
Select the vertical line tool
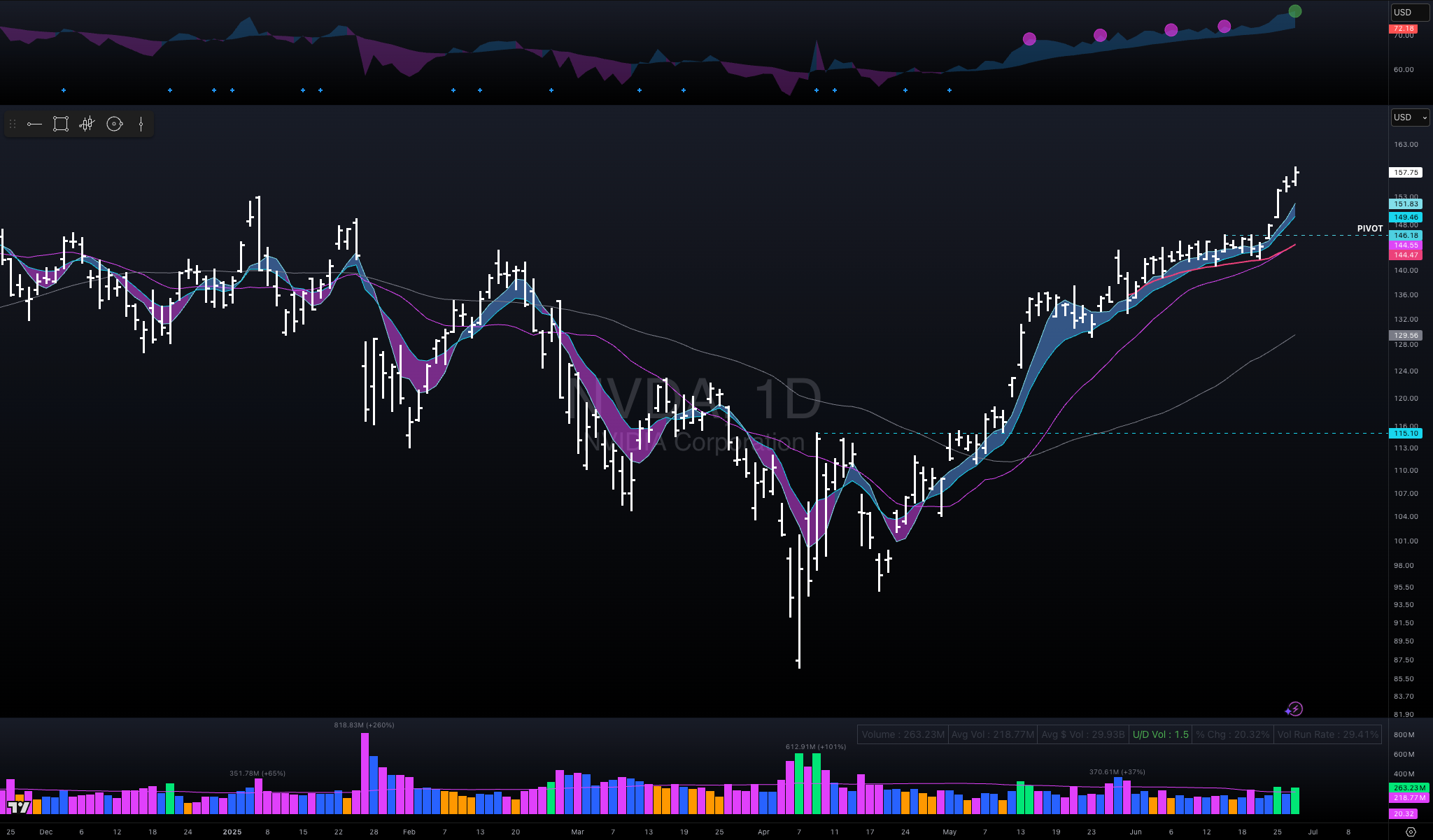coord(141,124)
